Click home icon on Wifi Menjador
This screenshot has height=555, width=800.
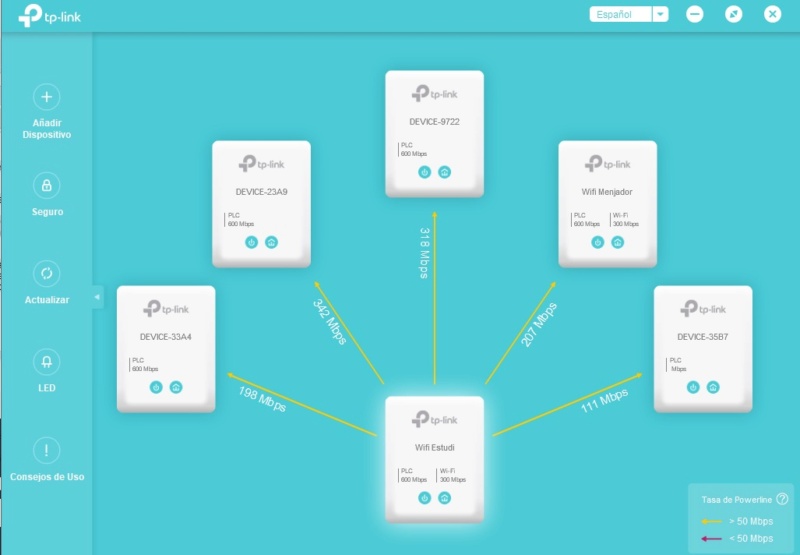(x=617, y=242)
